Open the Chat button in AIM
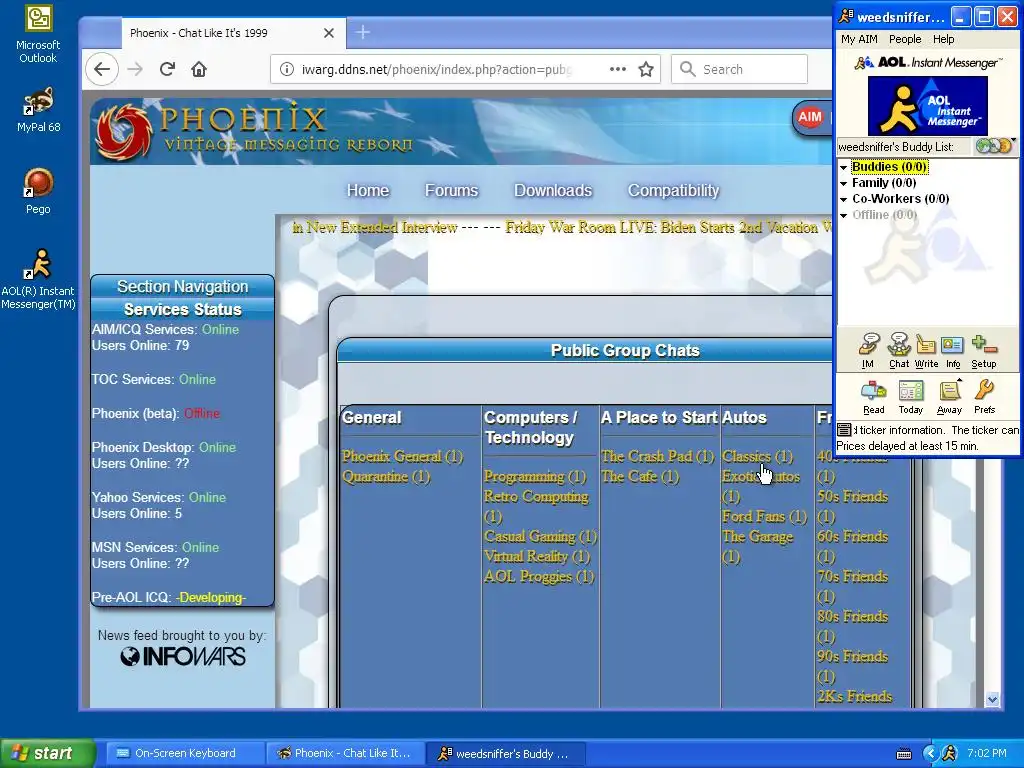Screen dimensions: 1024x768 point(899,351)
